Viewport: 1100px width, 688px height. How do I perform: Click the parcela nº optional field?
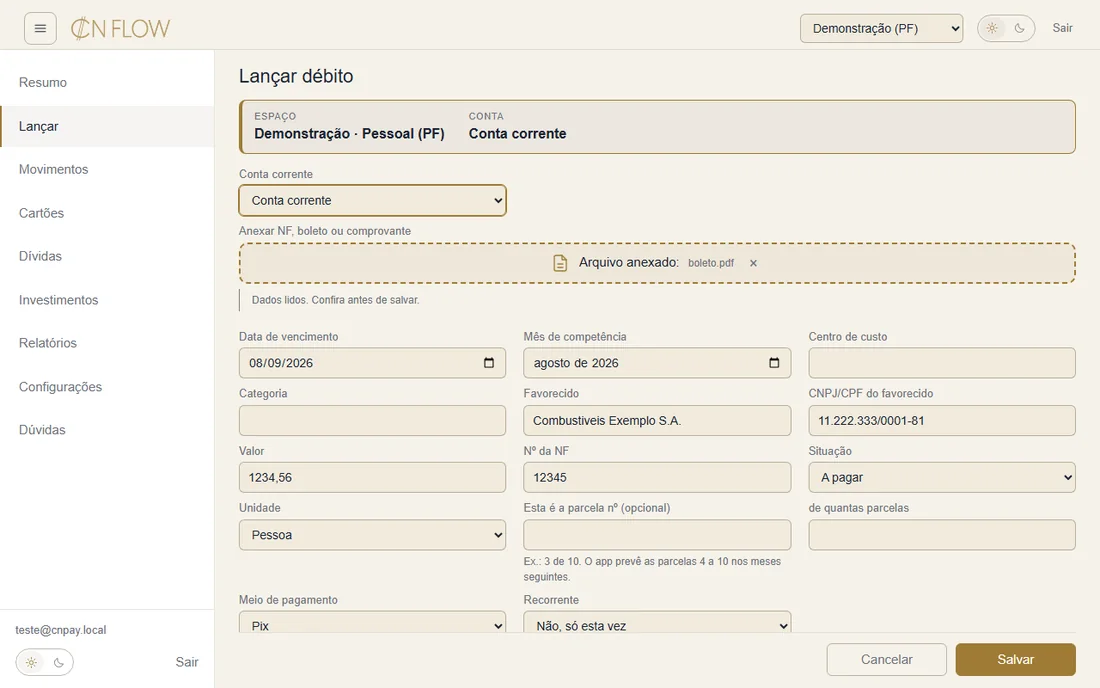pos(657,535)
